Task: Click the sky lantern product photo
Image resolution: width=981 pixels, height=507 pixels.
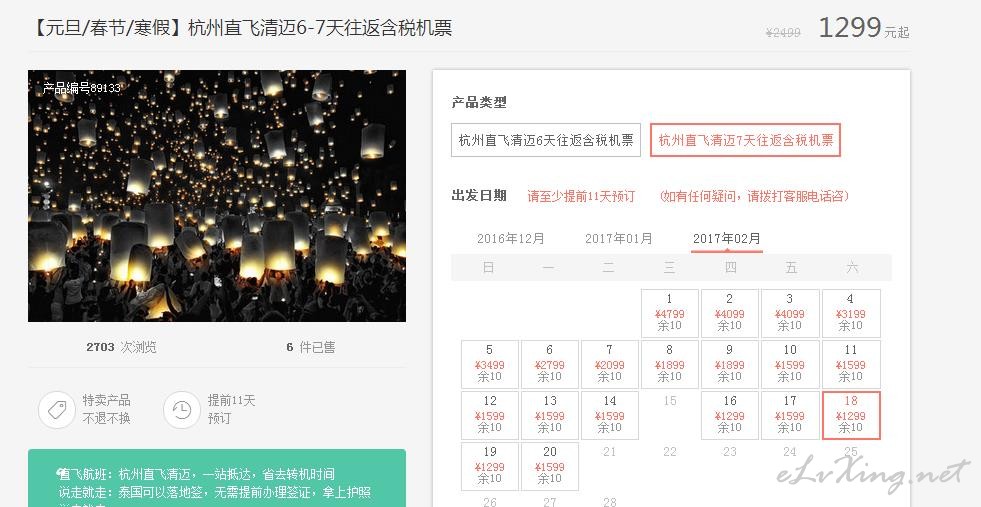Action: click(217, 196)
